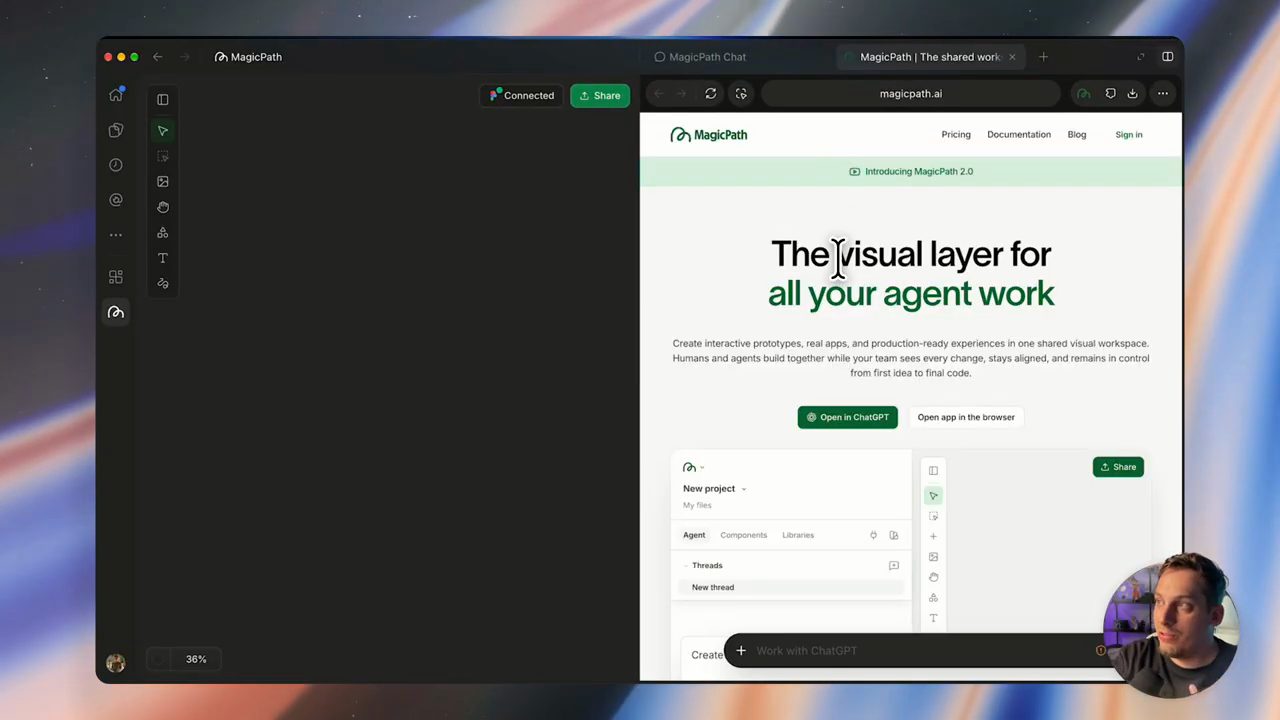The height and width of the screenshot is (720, 1280).
Task: Open the logo dropdown above New project
Action: coord(693,467)
